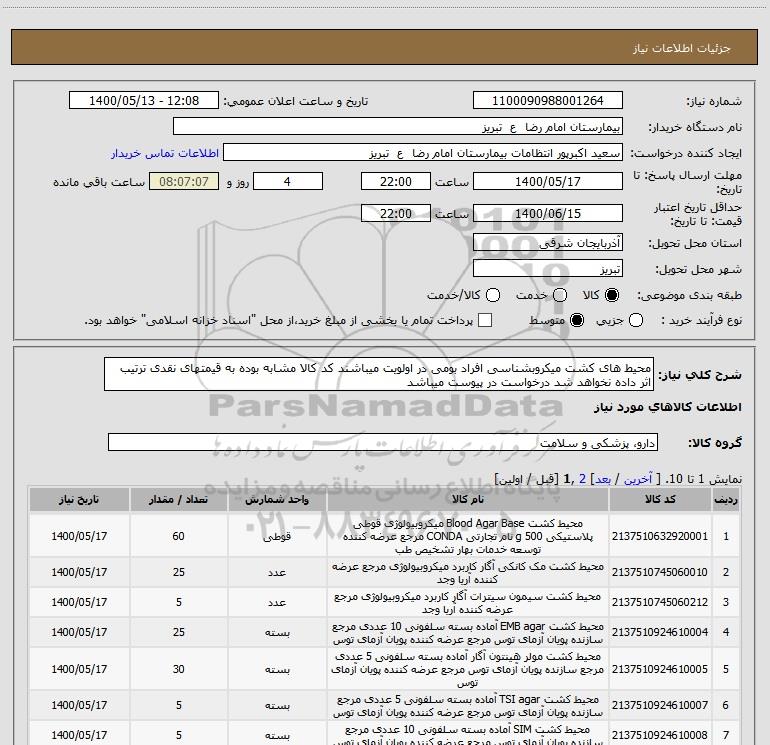Click the EMB agar item name
This screenshot has width=770, height=745.
coord(468,633)
